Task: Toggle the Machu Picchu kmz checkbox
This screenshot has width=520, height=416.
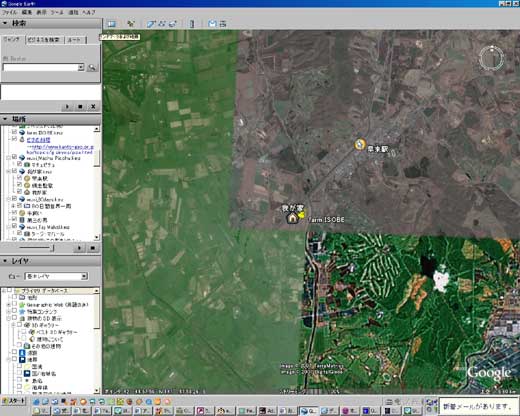Action: coord(14,157)
